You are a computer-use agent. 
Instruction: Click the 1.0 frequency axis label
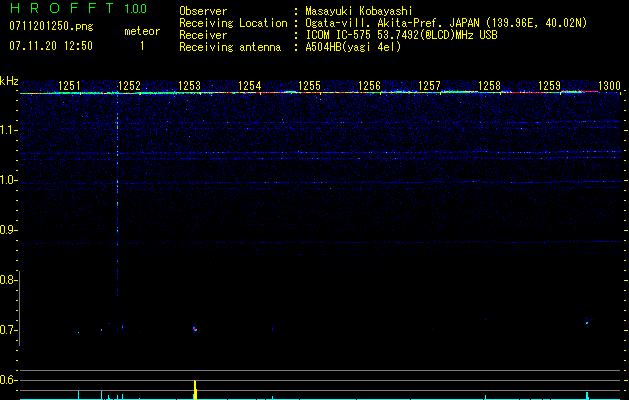pyautogui.click(x=9, y=180)
